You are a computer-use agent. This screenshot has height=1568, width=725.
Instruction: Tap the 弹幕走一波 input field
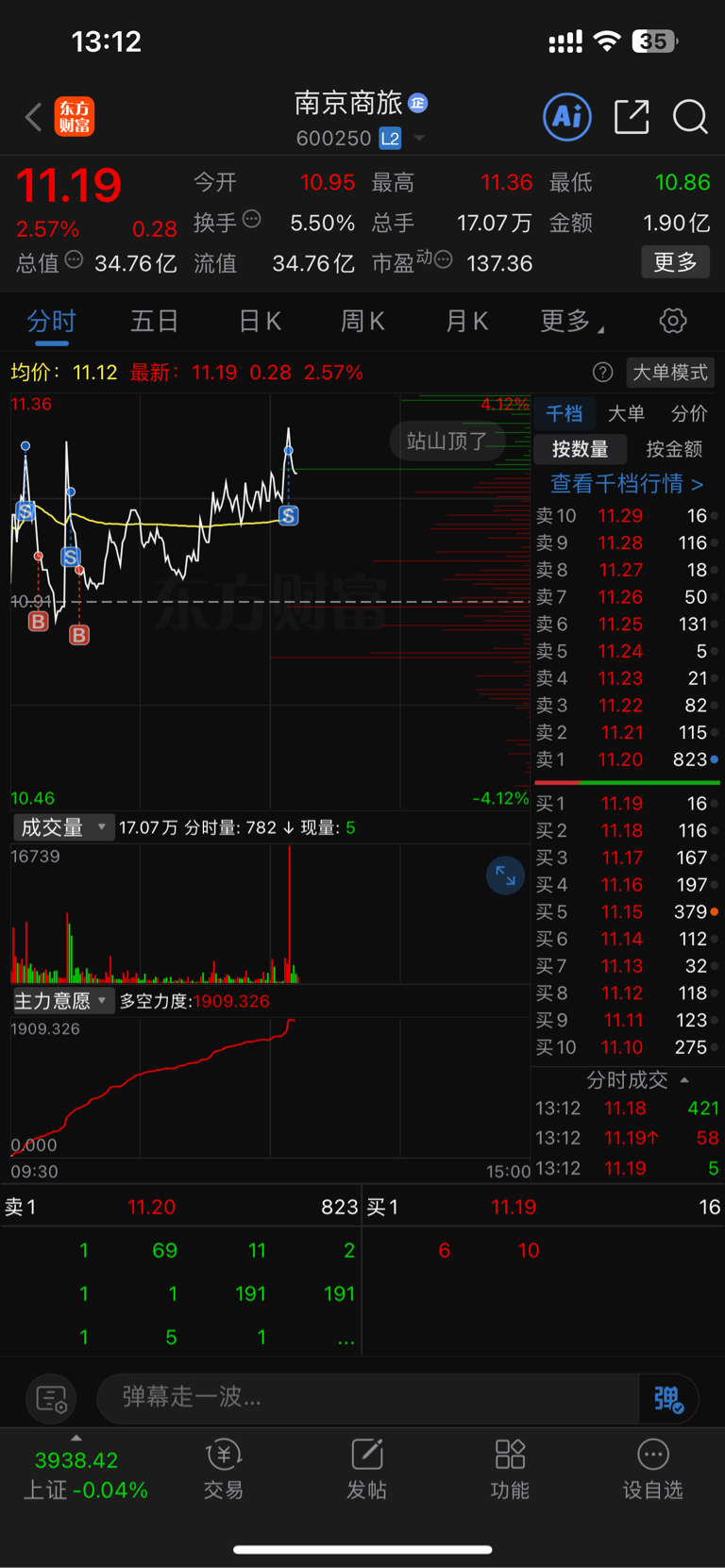[368, 1397]
